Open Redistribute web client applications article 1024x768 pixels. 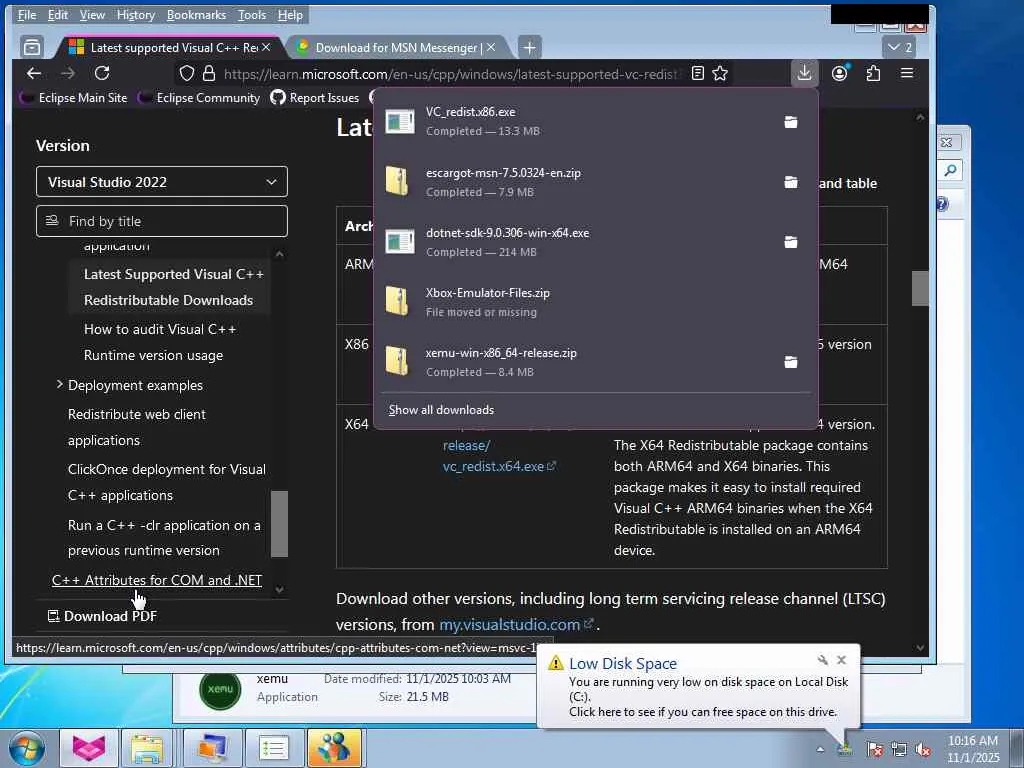(136, 427)
